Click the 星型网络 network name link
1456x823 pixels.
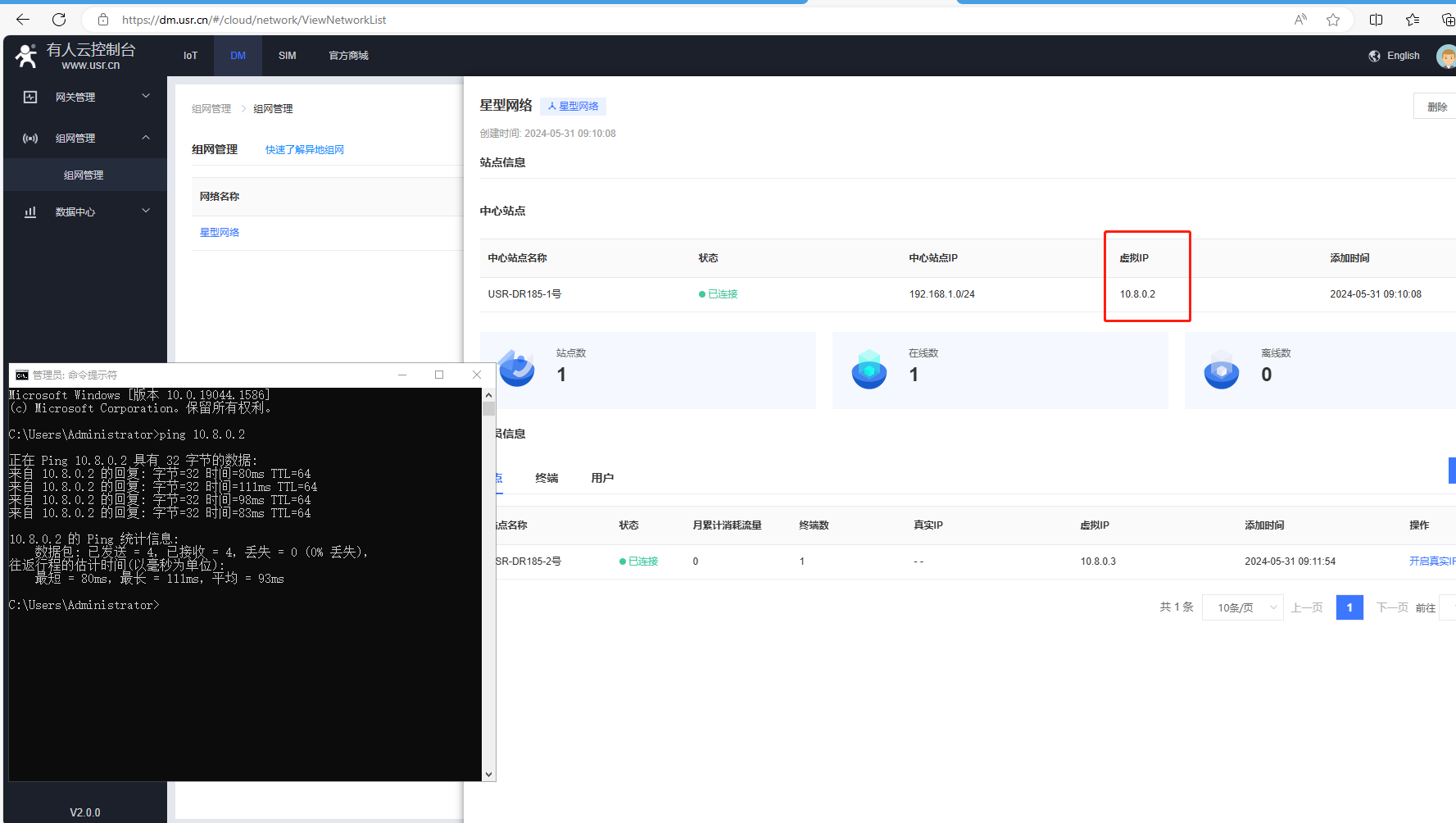point(220,233)
